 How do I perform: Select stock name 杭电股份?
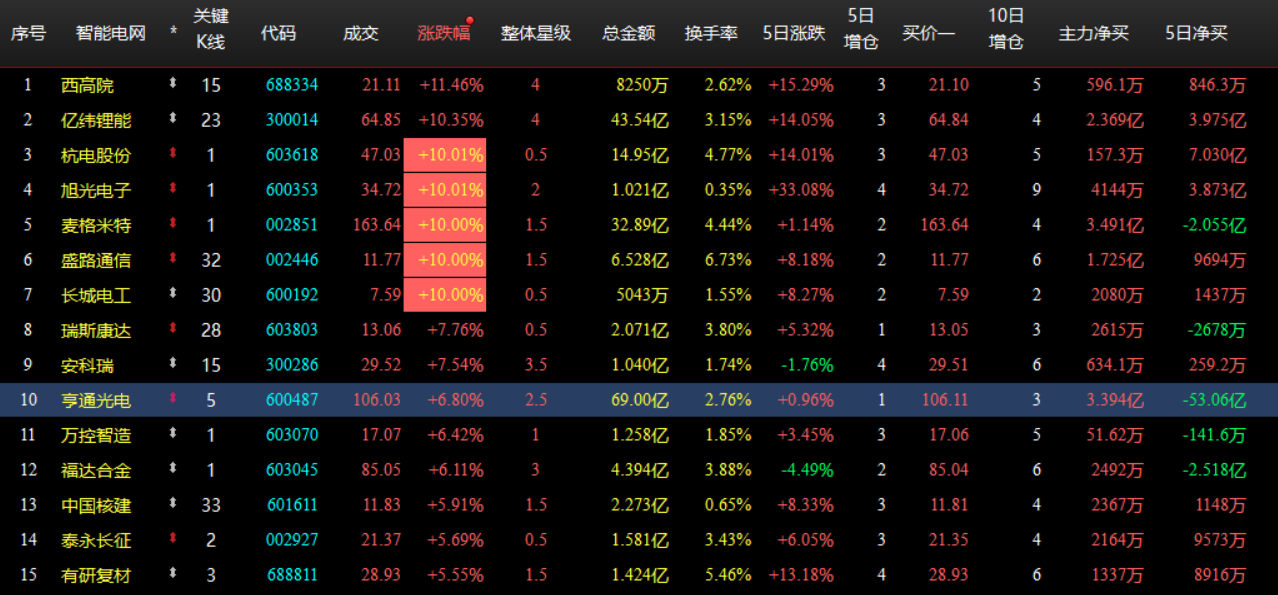[x=96, y=155]
